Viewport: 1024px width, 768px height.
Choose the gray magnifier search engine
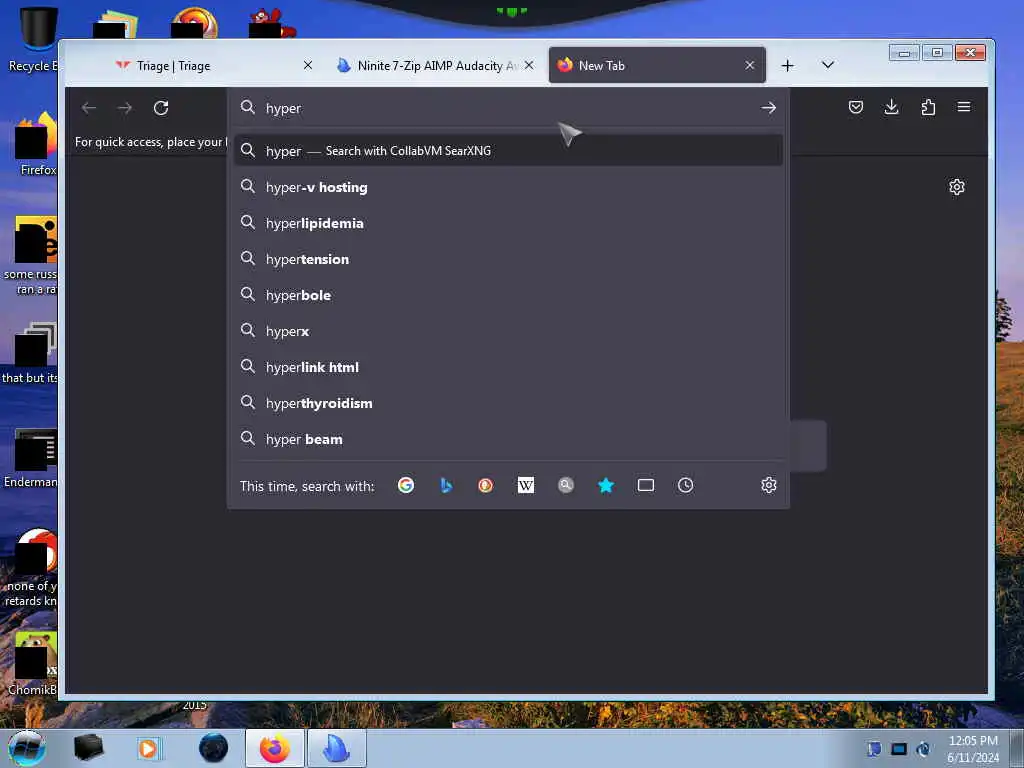click(x=566, y=485)
